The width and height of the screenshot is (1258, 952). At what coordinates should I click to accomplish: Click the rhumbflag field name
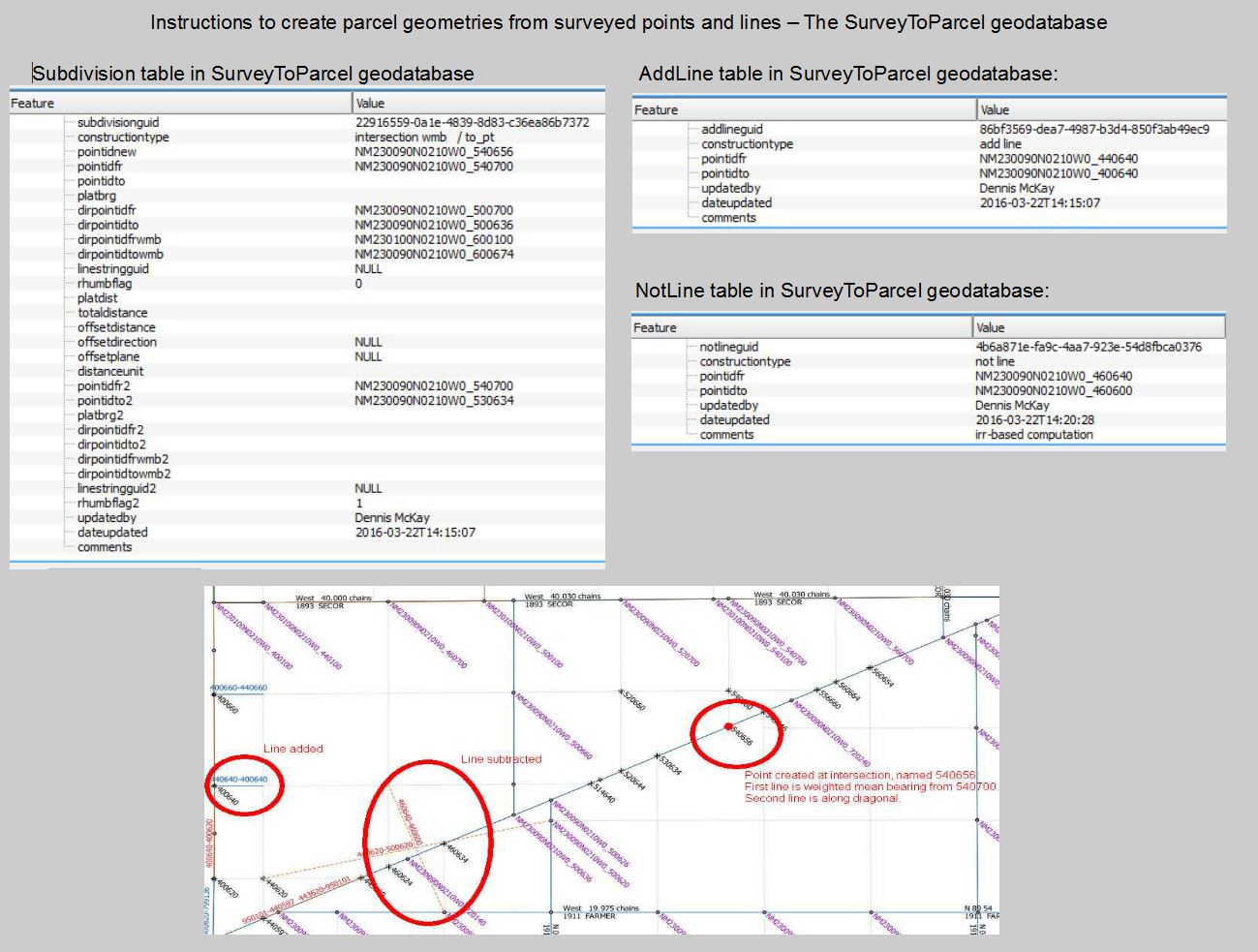[x=105, y=284]
